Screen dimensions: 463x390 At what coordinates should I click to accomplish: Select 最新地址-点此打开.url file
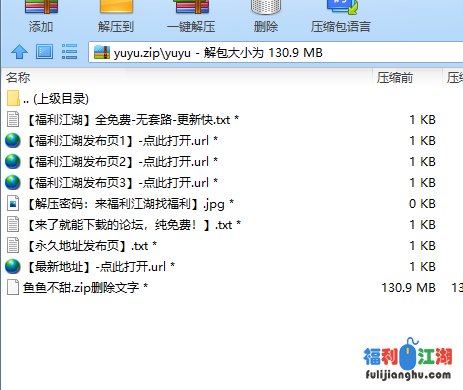pos(90,267)
